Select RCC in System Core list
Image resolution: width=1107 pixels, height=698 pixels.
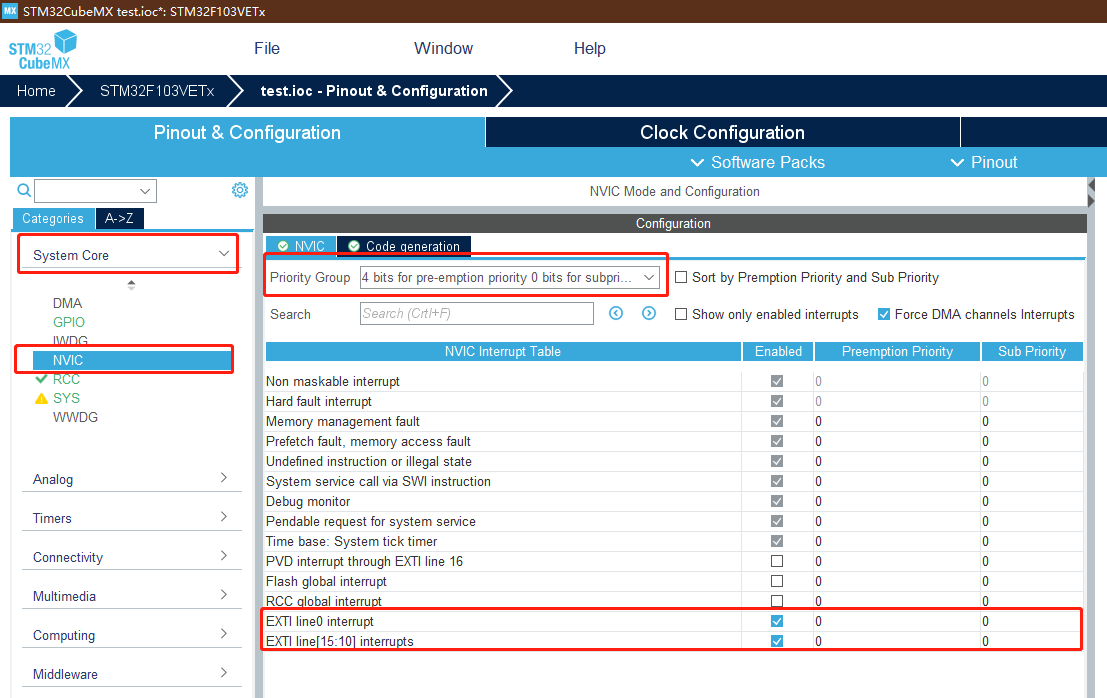click(66, 379)
